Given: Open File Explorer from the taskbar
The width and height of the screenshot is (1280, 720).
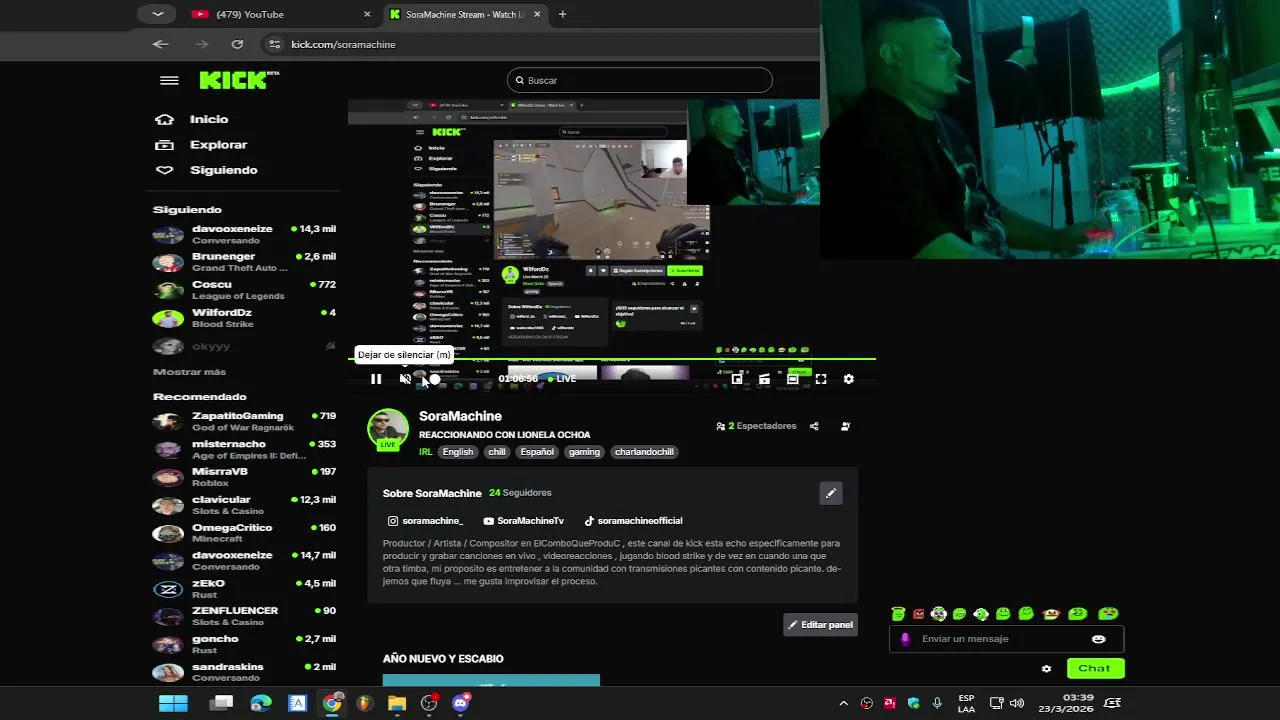Looking at the screenshot, I should click(x=397, y=703).
